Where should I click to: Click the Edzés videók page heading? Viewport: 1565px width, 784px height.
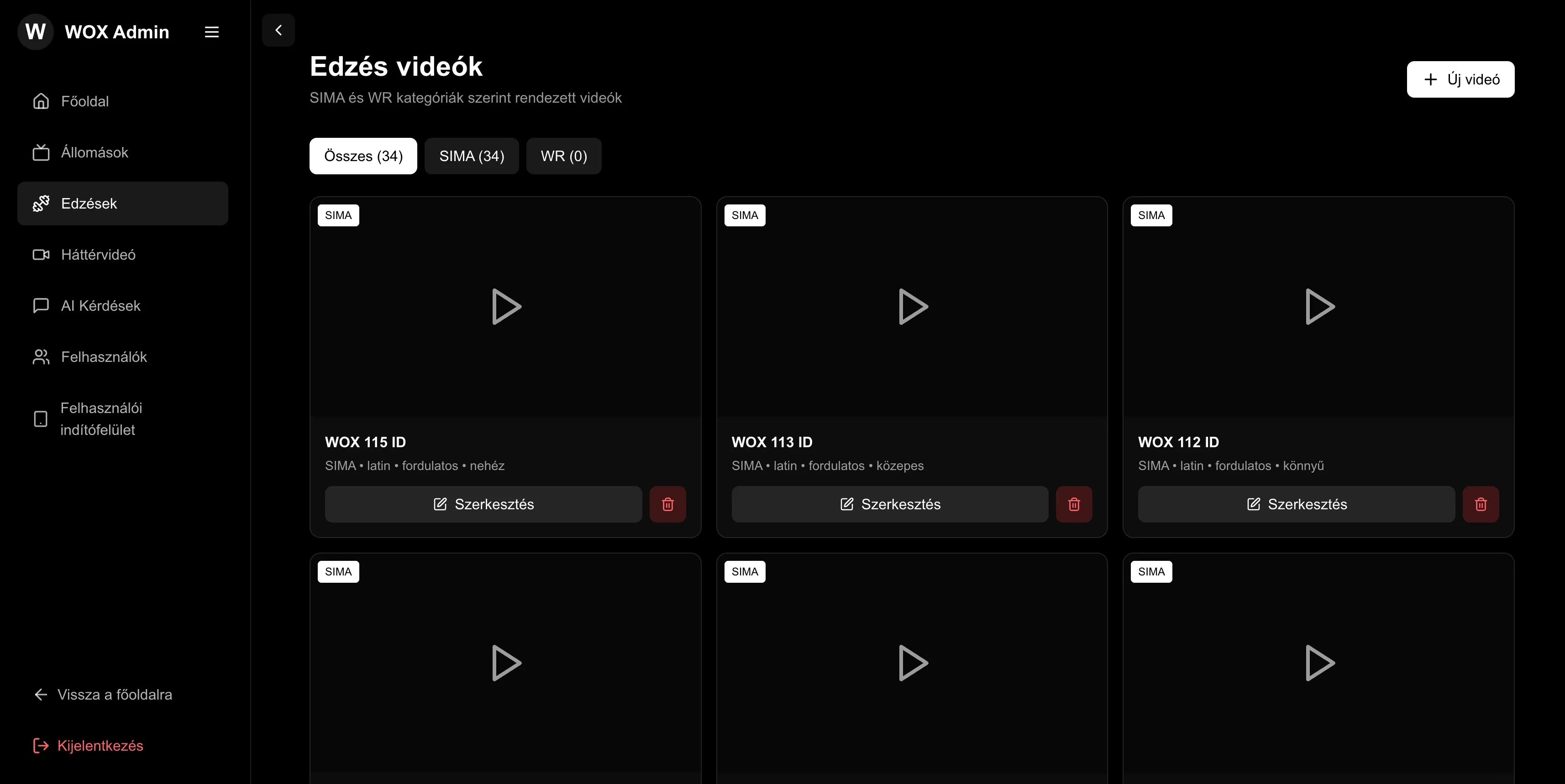pos(396,66)
